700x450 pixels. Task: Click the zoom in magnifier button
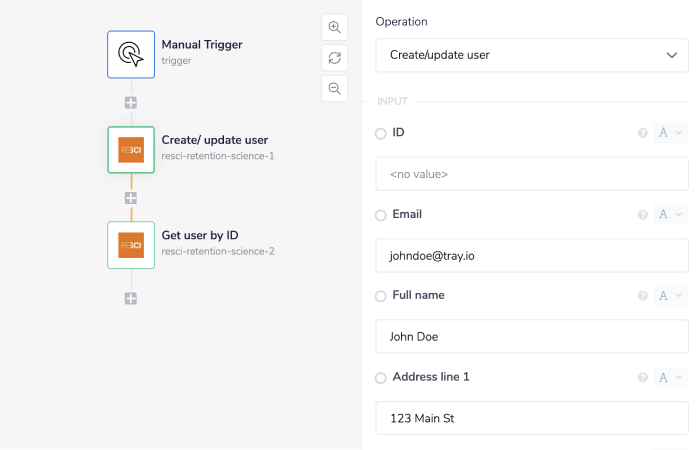tap(335, 28)
